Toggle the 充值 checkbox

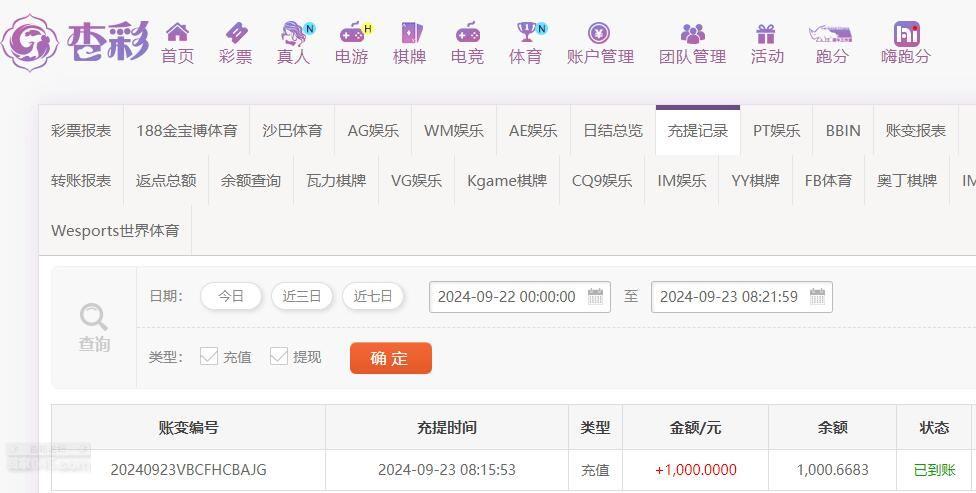click(x=209, y=357)
